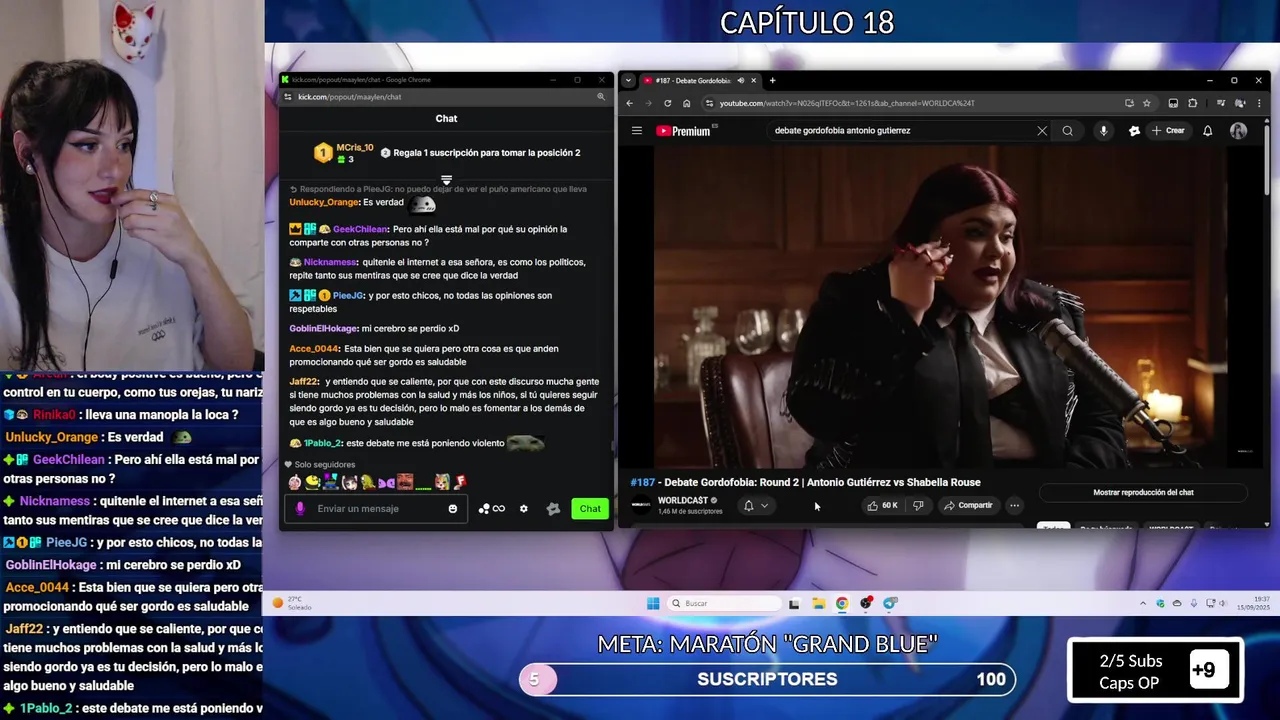The height and width of the screenshot is (720, 1280).
Task: Expand the WORLDCAST subscription bell dropdown
Action: point(755,506)
